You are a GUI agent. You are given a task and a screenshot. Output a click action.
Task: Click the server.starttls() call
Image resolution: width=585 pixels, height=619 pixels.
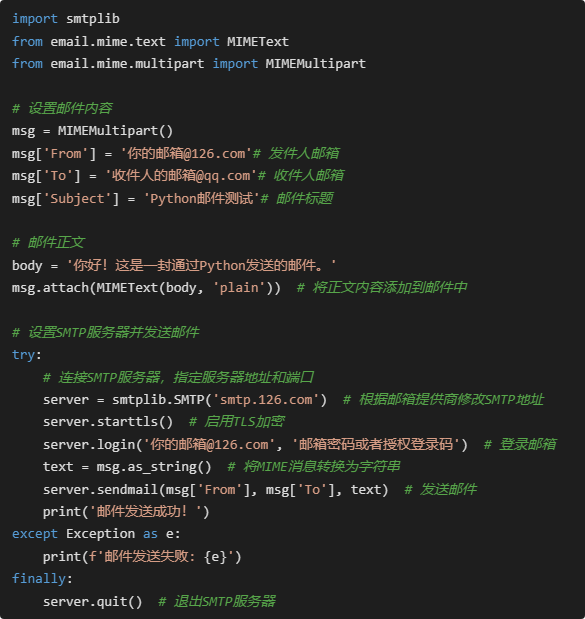pyautogui.click(x=108, y=422)
